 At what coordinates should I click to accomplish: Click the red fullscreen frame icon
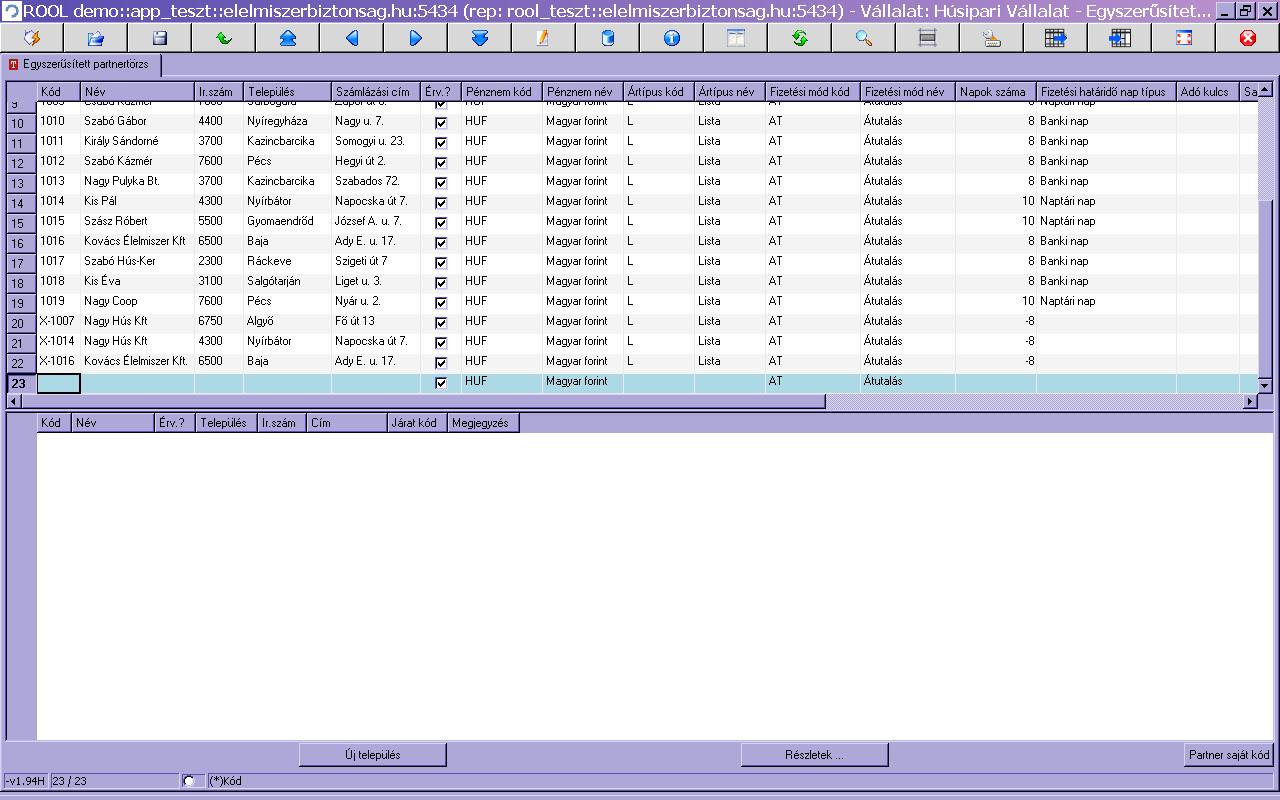pos(1184,38)
